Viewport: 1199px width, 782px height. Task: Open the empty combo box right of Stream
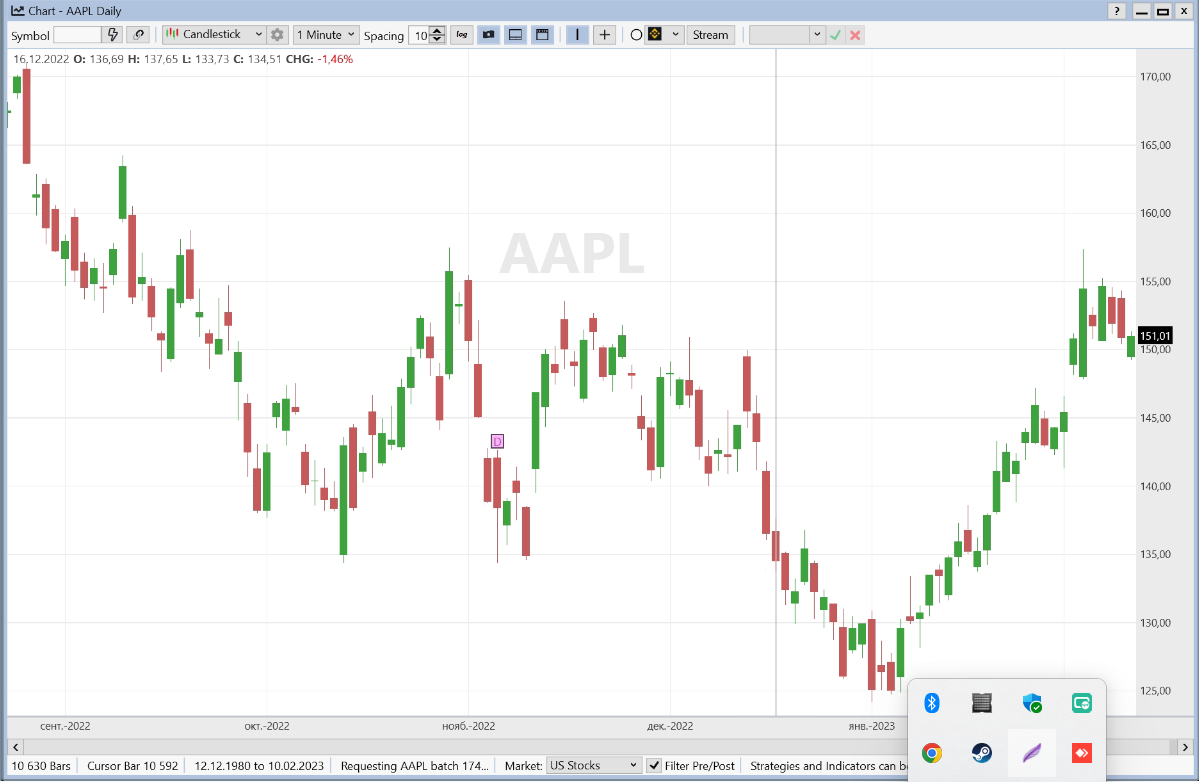pos(786,34)
